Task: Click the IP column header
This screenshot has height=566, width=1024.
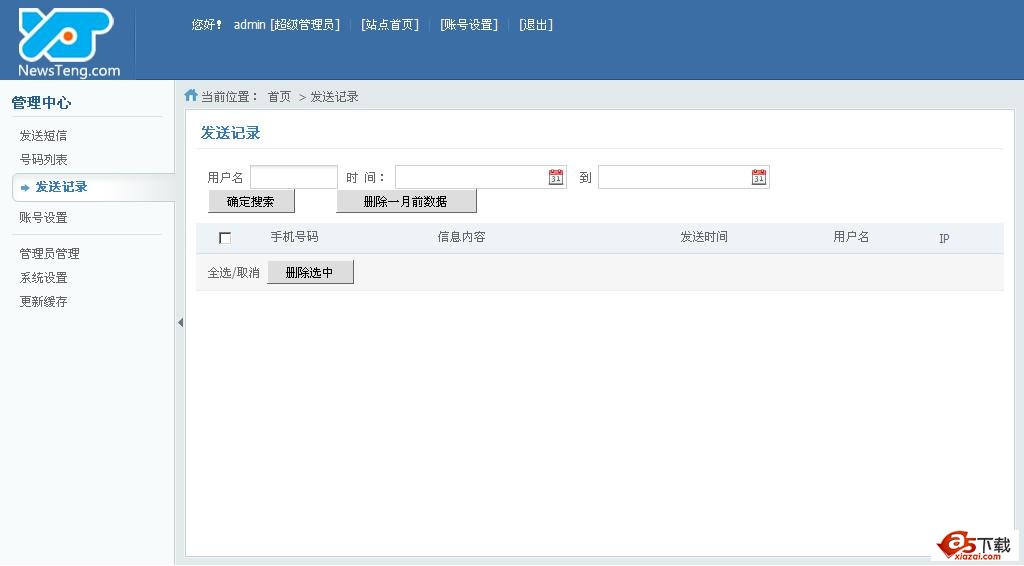Action: coord(944,238)
